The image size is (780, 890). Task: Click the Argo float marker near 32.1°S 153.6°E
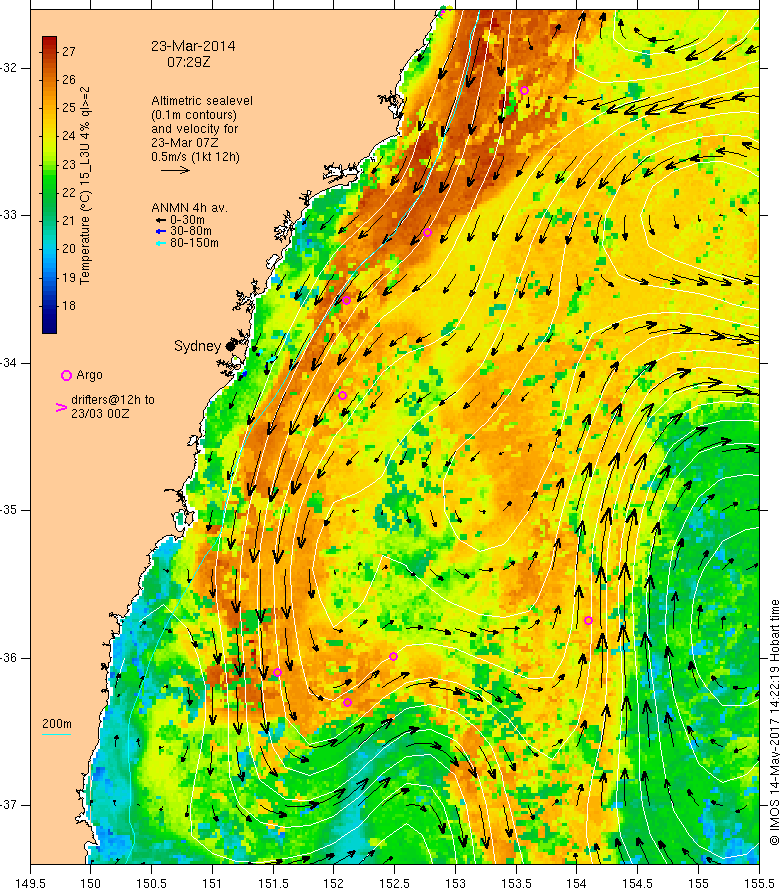point(524,90)
